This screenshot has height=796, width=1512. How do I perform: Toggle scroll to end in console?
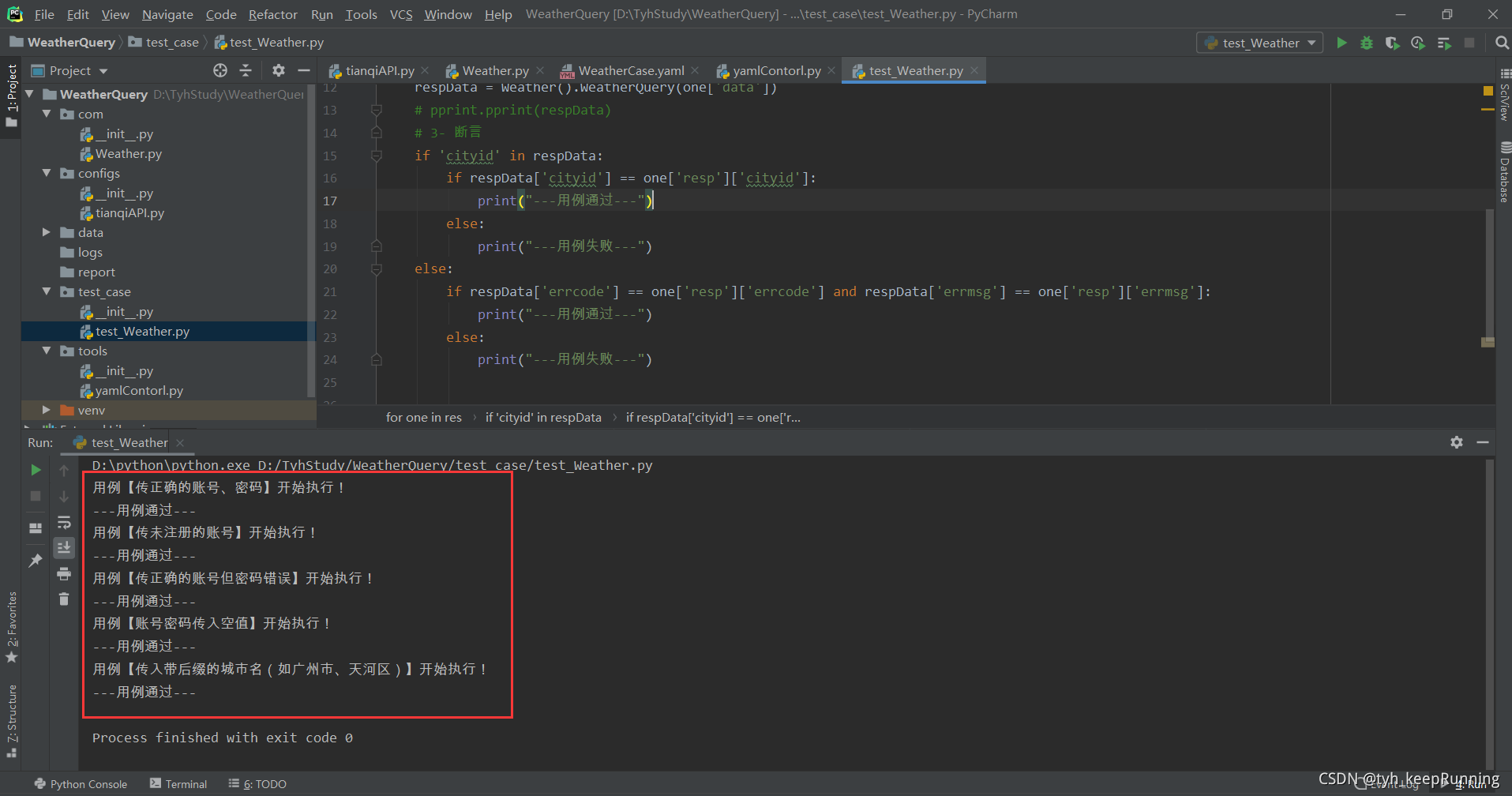(x=64, y=547)
